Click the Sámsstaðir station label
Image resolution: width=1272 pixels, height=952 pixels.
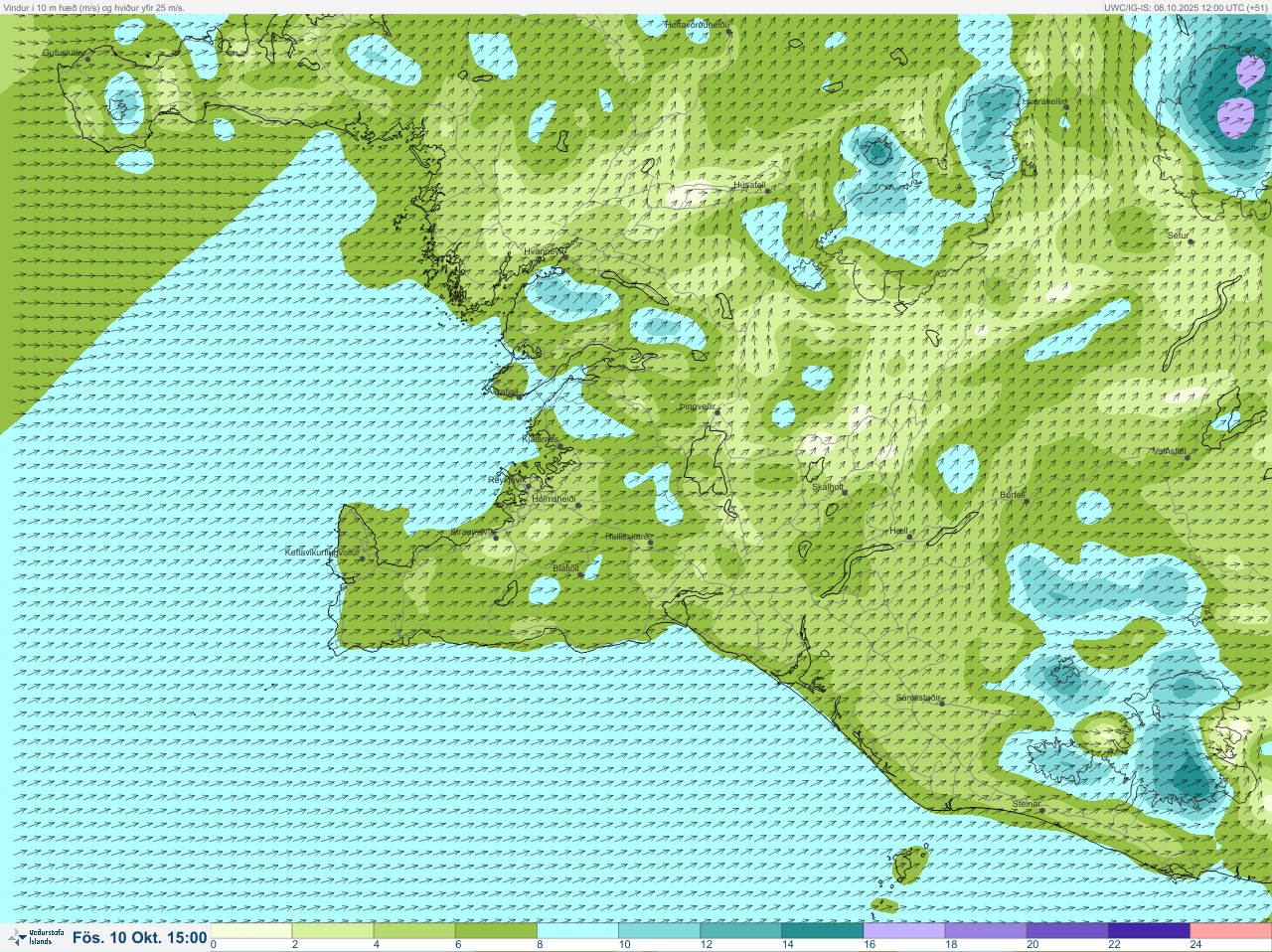918,698
